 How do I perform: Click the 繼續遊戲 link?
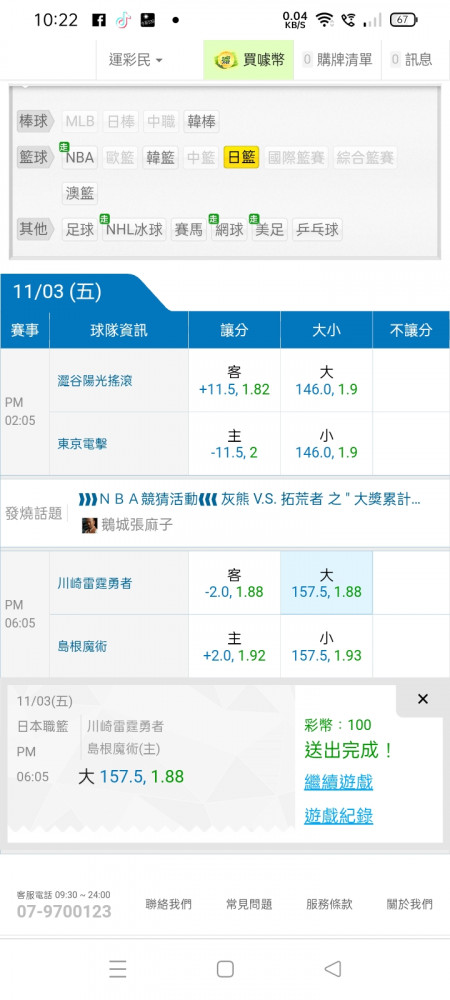click(x=338, y=781)
